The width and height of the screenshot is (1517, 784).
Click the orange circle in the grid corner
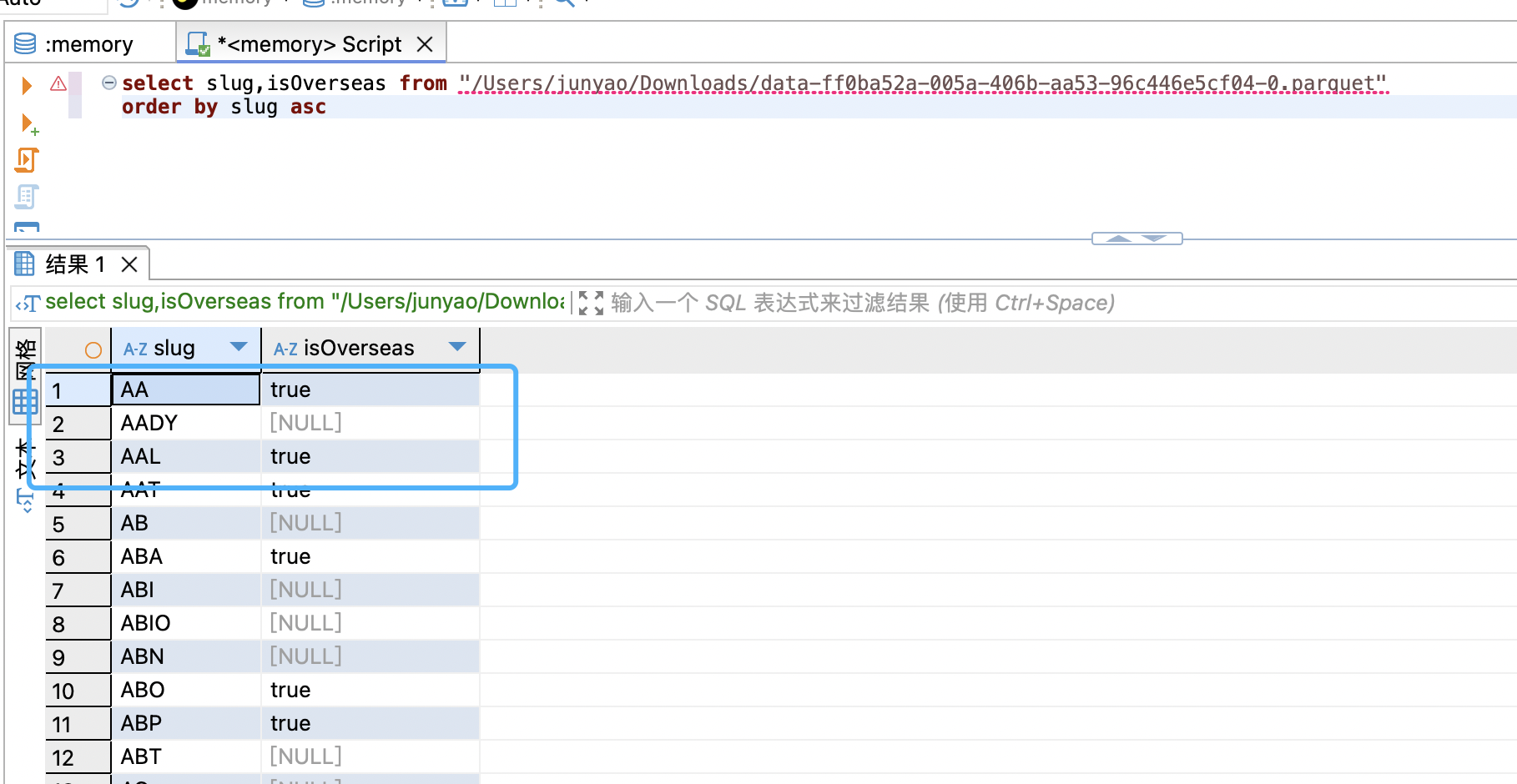(x=93, y=350)
